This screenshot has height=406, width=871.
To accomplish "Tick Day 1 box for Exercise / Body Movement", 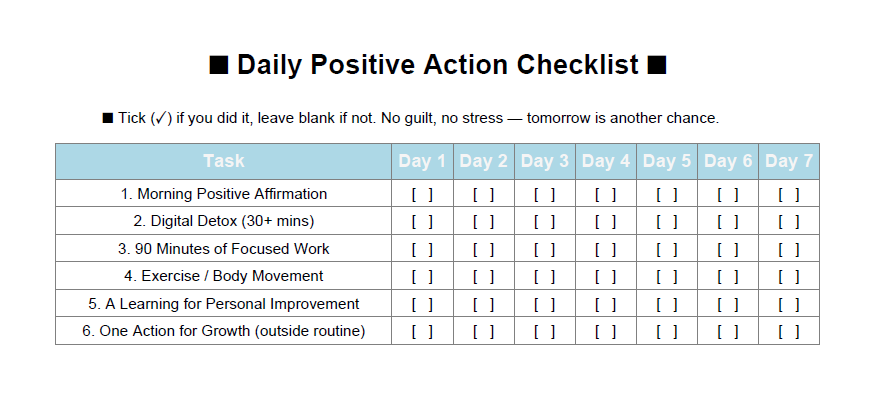I will pyautogui.click(x=422, y=276).
